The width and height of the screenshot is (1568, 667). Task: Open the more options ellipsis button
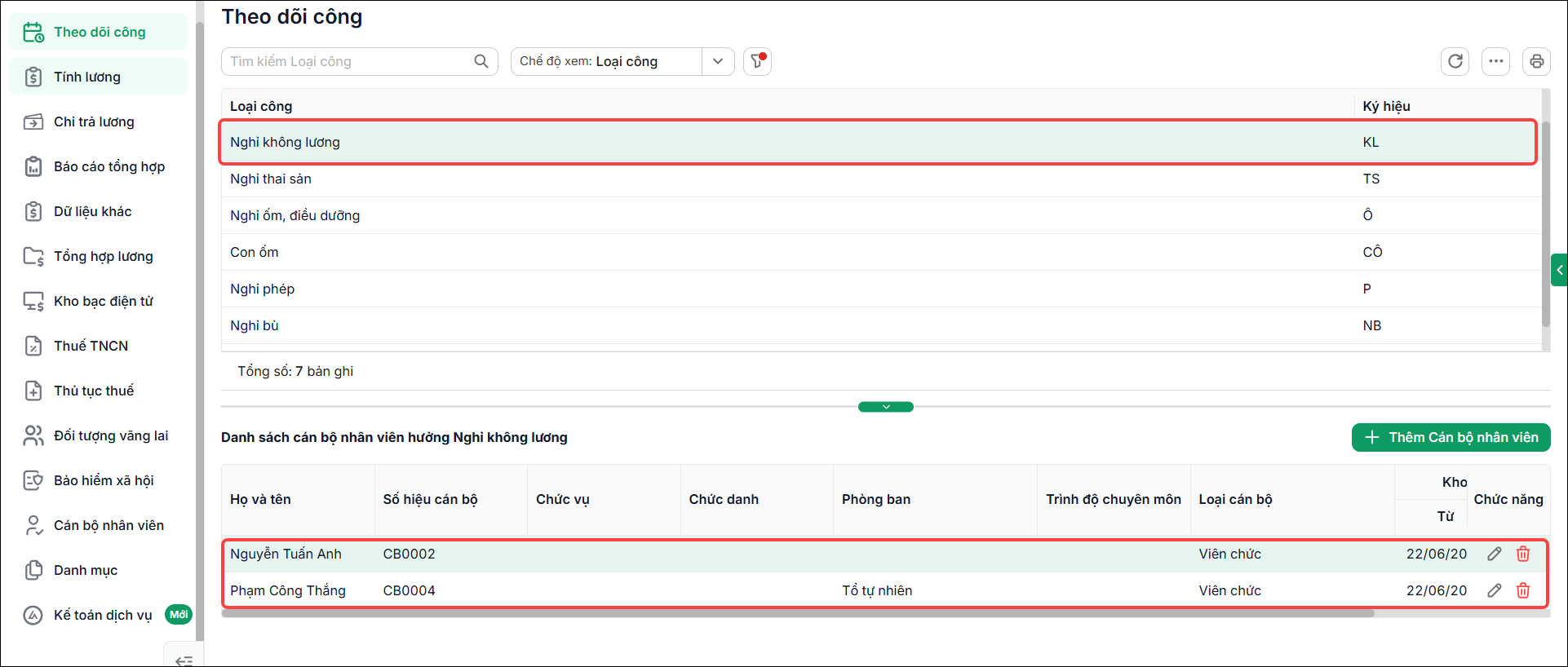[1496, 61]
